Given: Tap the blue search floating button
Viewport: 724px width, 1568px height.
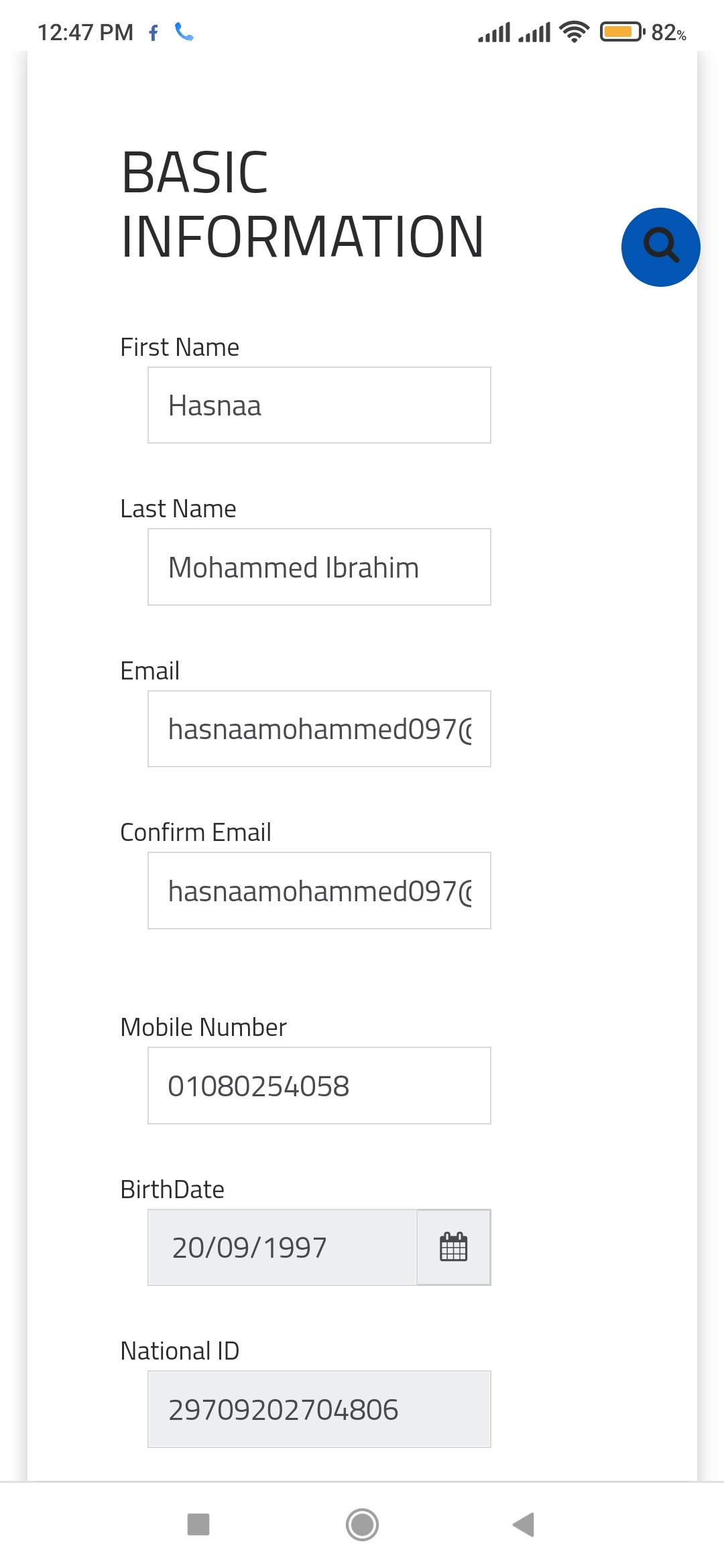Looking at the screenshot, I should [x=660, y=247].
